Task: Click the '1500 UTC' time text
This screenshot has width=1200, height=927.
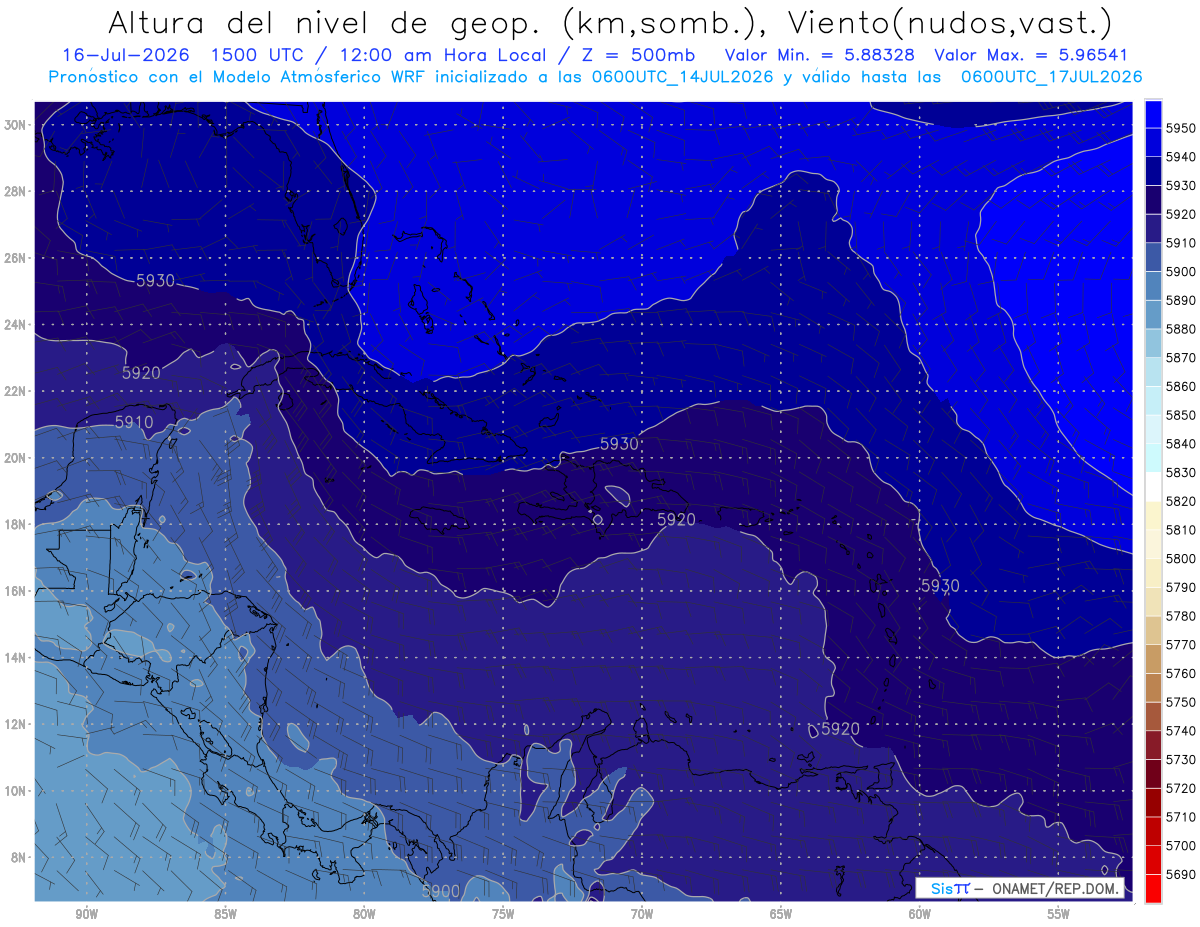Action: 263,54
